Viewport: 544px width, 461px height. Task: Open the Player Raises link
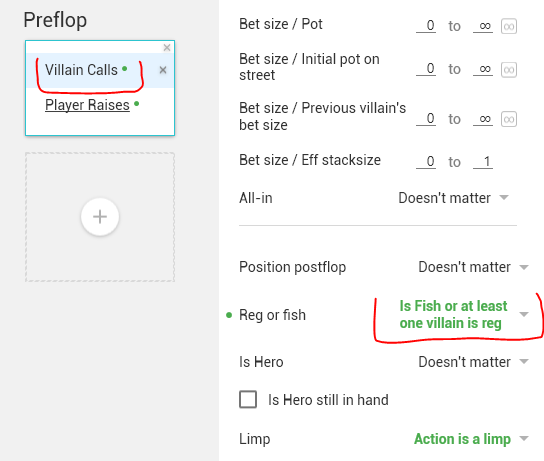[87, 105]
